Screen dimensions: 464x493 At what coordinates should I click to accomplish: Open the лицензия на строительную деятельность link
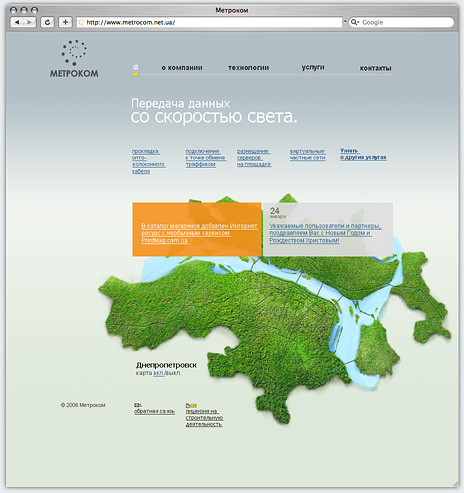204,418
